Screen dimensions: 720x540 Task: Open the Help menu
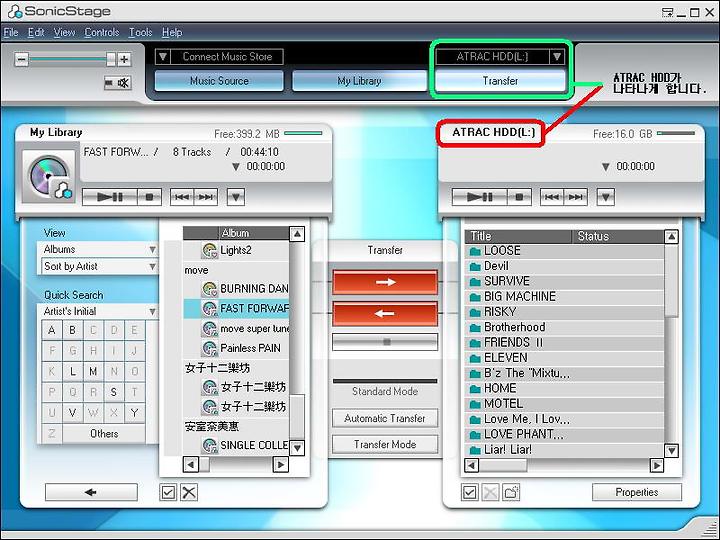(x=172, y=32)
